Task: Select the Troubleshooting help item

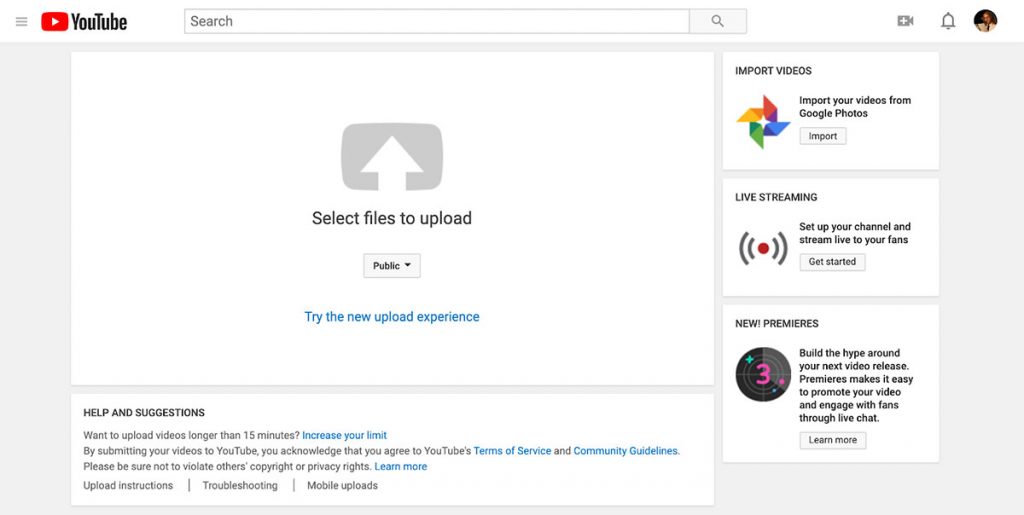Action: click(241, 486)
